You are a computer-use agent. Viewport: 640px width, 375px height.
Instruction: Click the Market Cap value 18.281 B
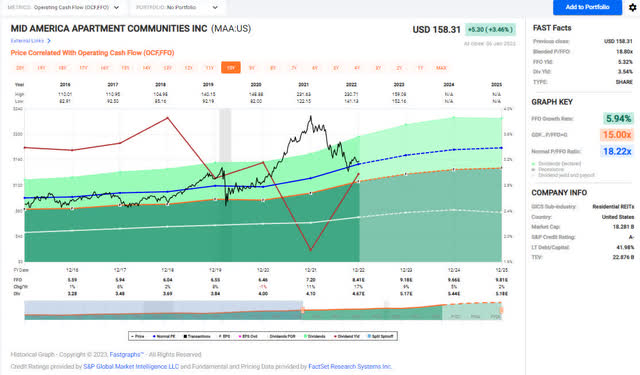pyautogui.click(x=623, y=227)
